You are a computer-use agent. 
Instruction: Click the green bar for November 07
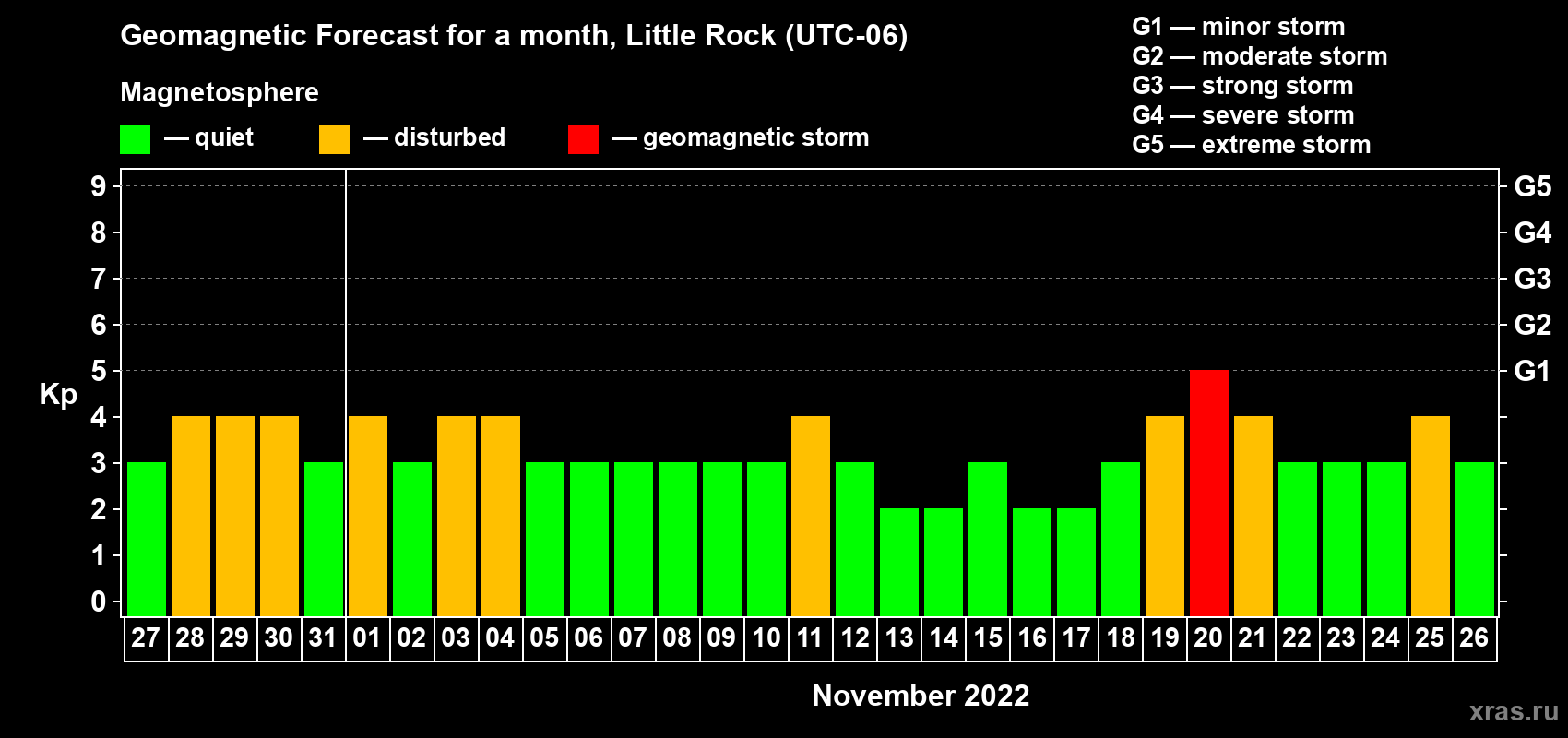[x=634, y=539]
